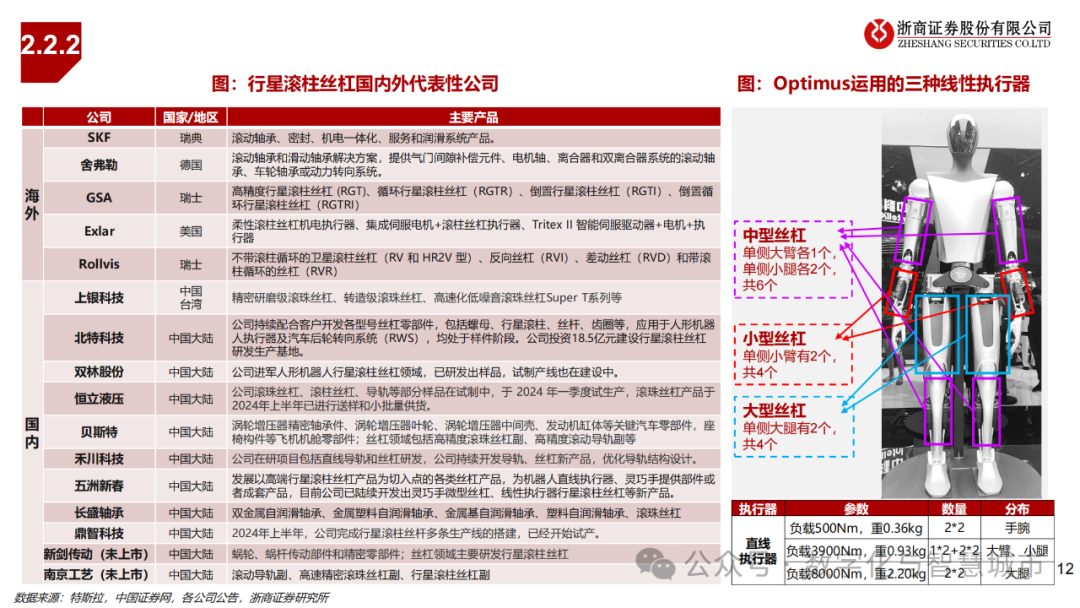Select the cell 负载500Nm，重0.36kg
This screenshot has height=608, width=1080.
coord(856,528)
